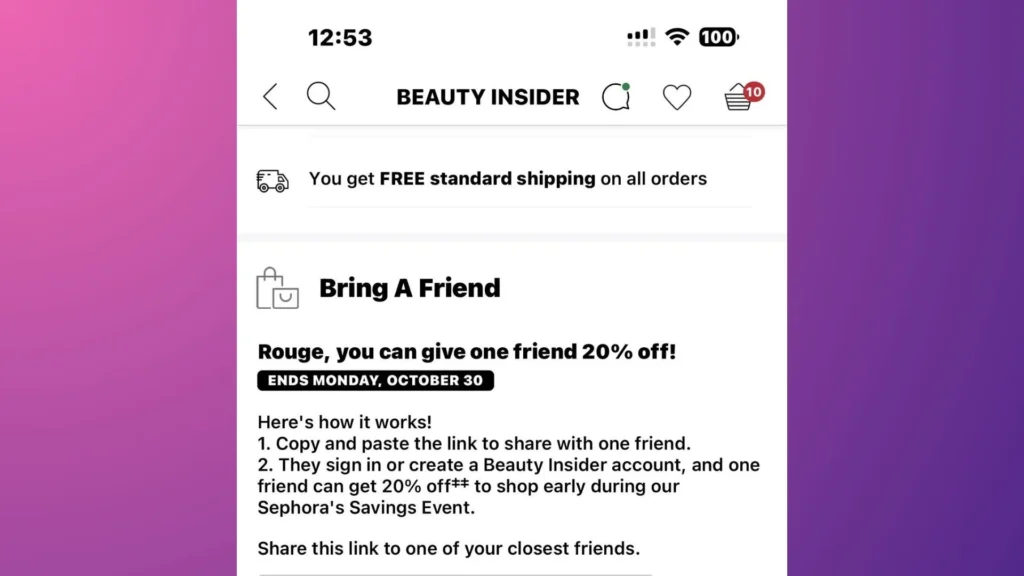1024x576 pixels.
Task: Tap the shopping bag icon beside Bring A Friend
Action: coord(277,289)
